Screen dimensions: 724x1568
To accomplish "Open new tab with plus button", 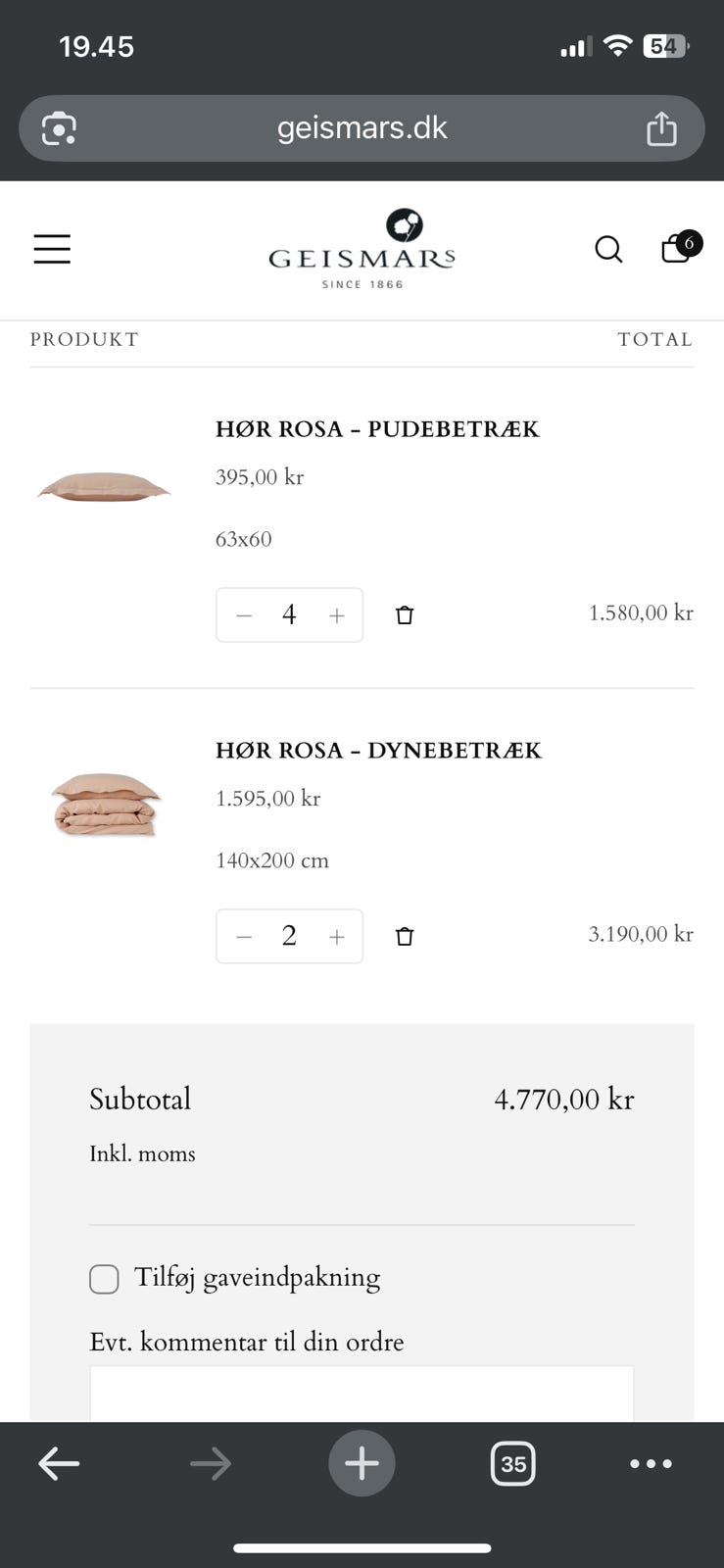I will (x=362, y=1464).
